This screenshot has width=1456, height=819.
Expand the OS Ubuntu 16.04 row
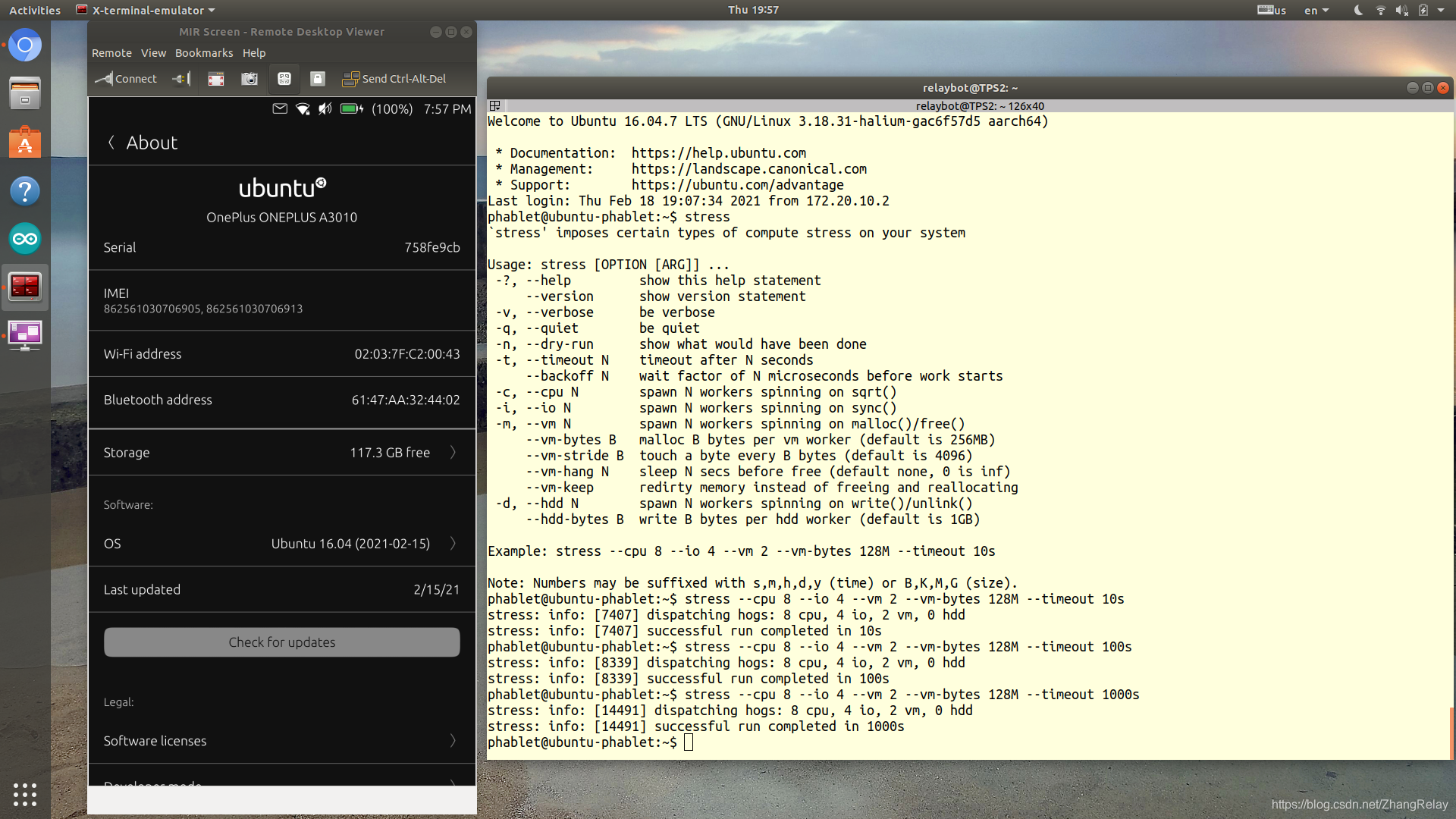coord(281,544)
